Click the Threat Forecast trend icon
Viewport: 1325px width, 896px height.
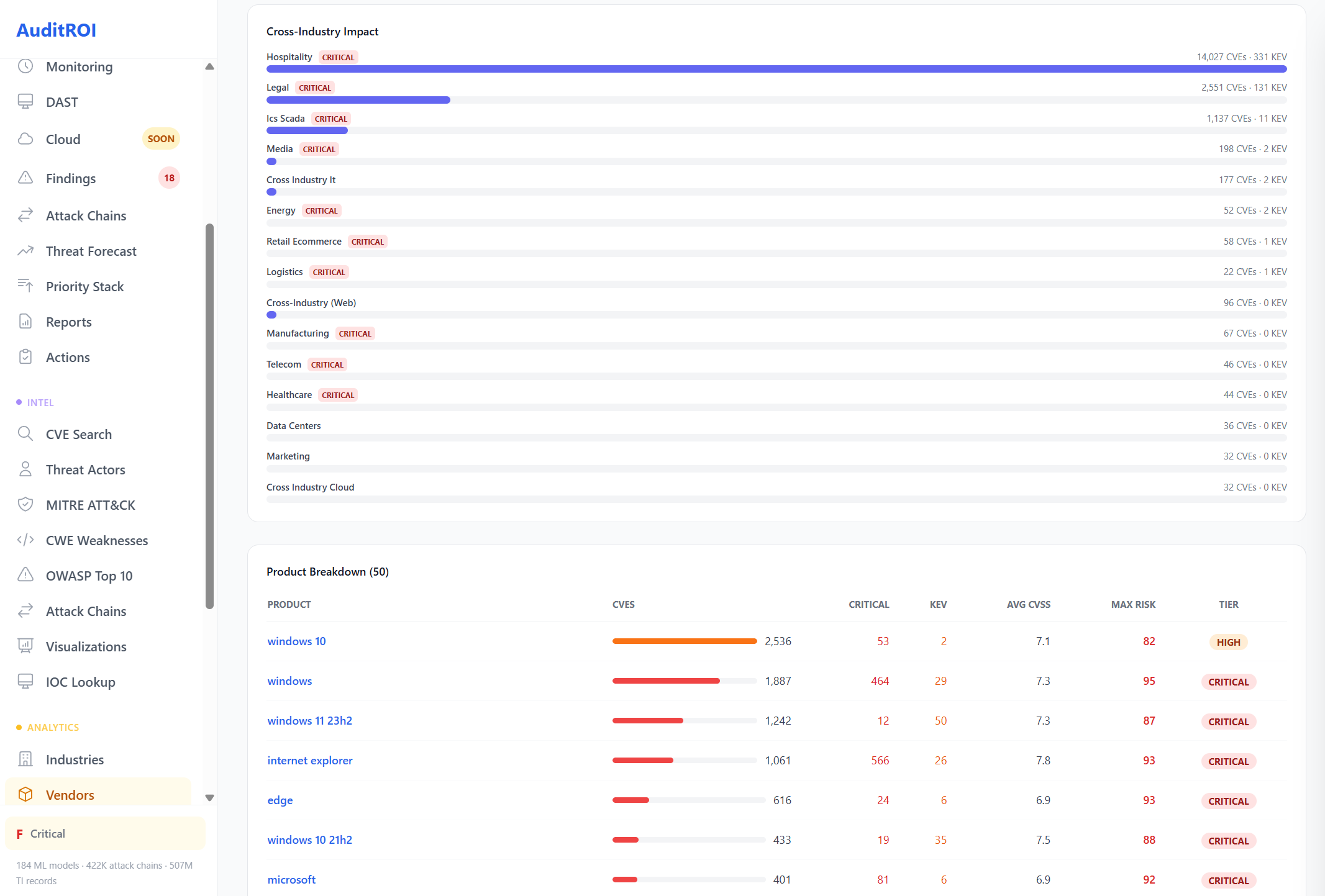point(25,251)
